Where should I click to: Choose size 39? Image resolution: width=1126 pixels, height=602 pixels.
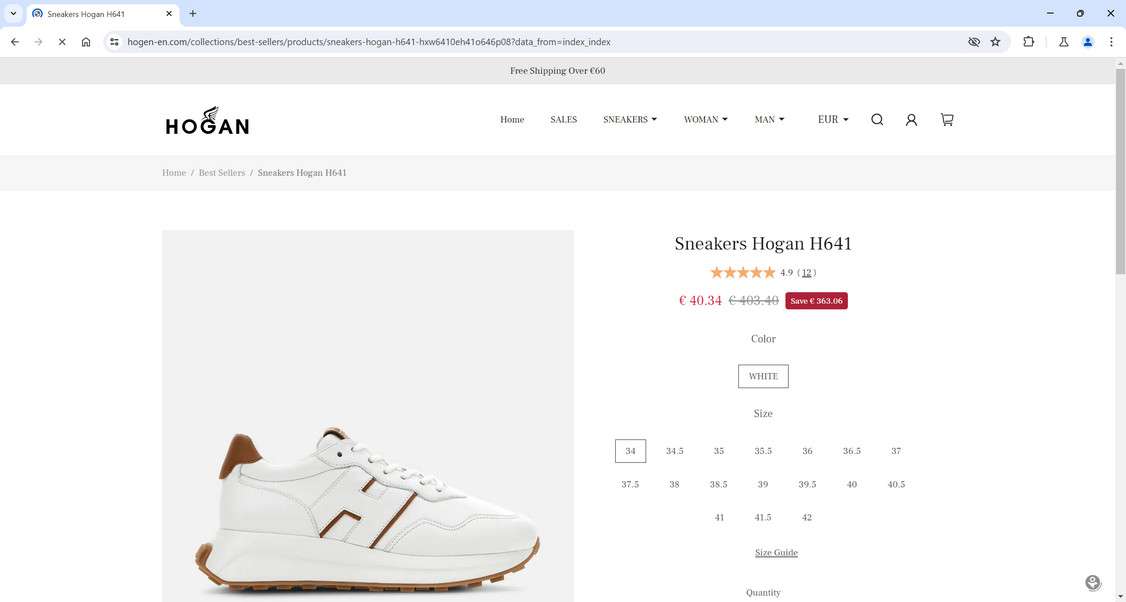(763, 484)
